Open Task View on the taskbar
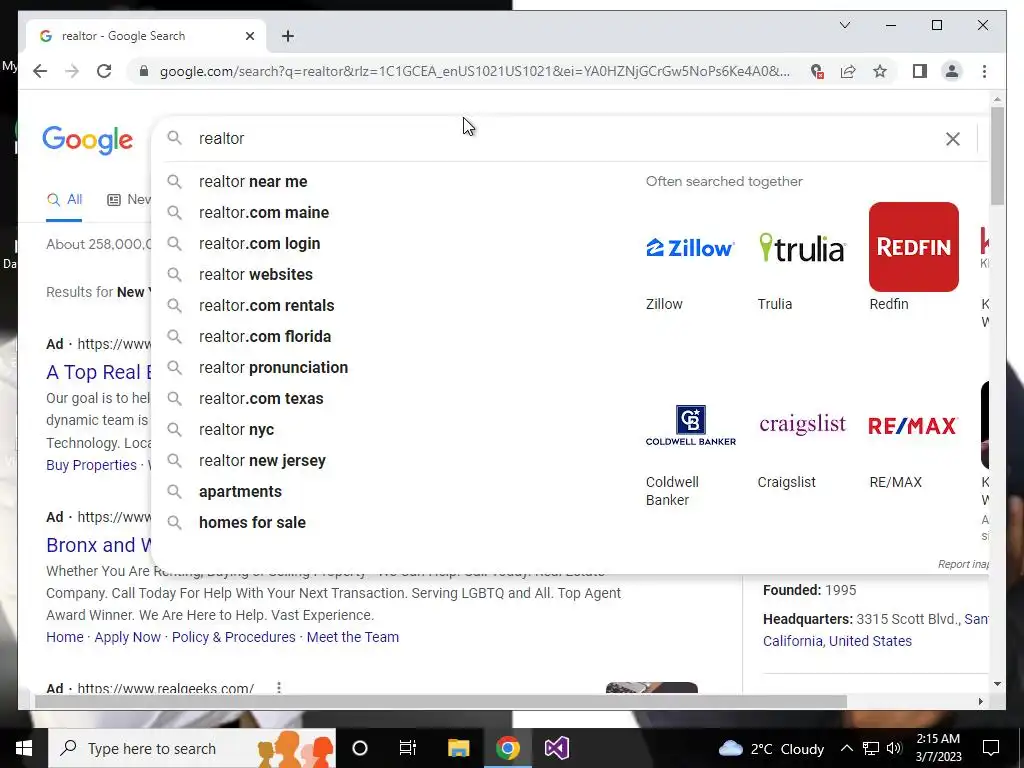This screenshot has height=768, width=1024. tap(408, 748)
